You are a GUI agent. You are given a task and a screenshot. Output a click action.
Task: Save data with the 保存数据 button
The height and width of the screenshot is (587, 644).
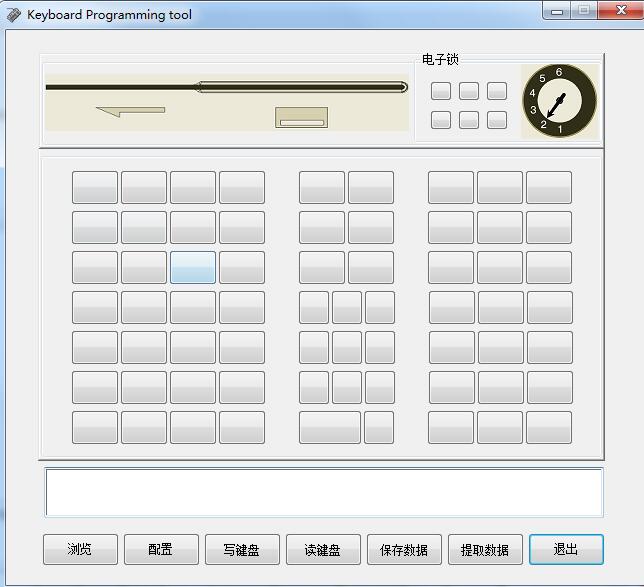point(404,549)
